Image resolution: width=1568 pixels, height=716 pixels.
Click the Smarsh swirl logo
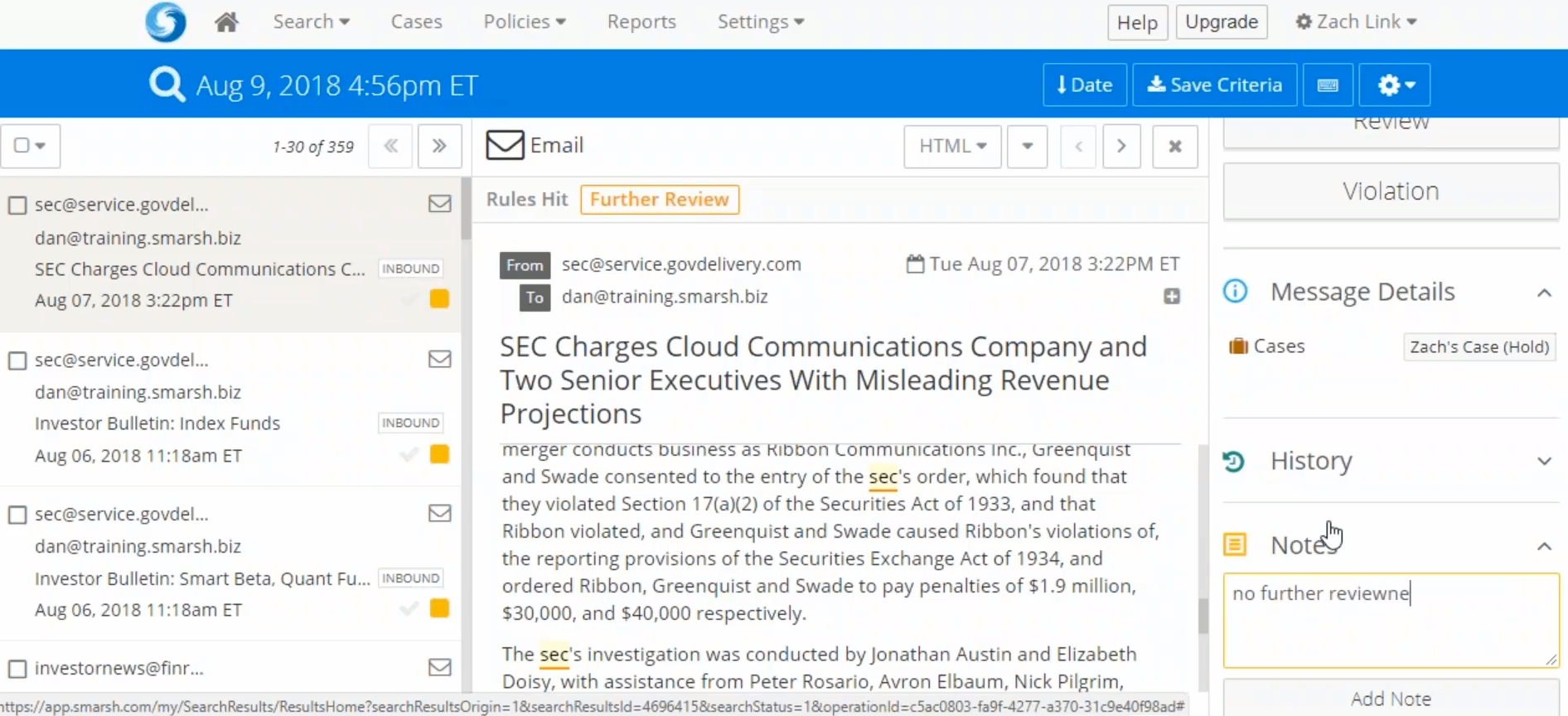[x=166, y=22]
